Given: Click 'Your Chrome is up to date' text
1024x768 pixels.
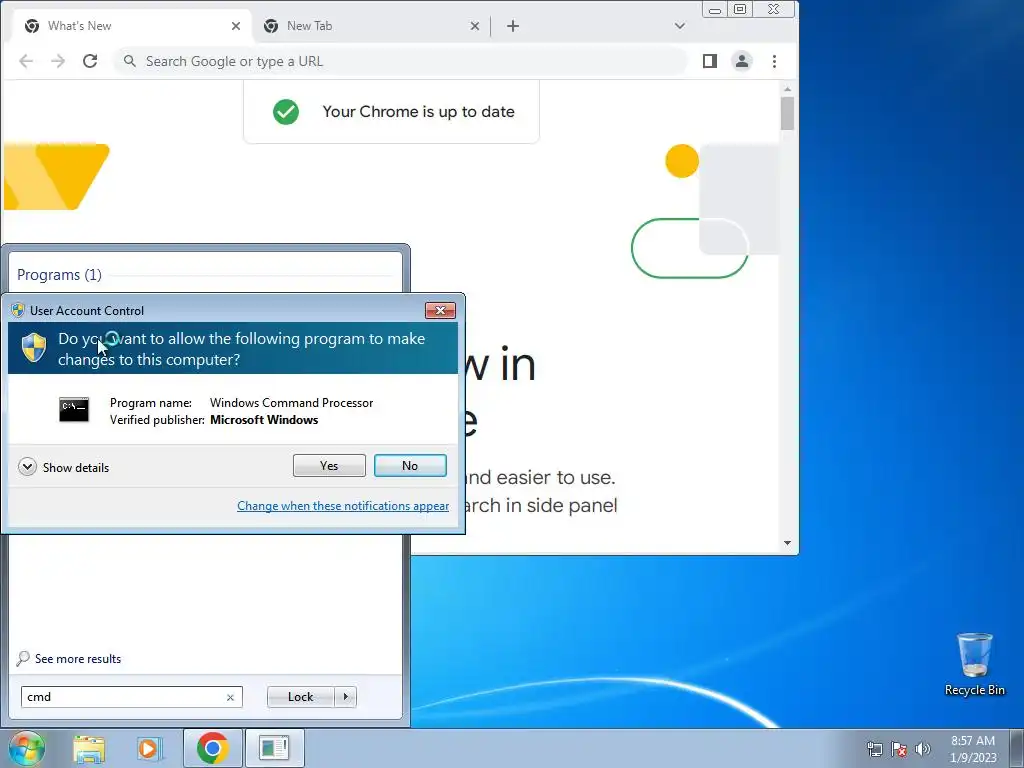Looking at the screenshot, I should tap(419, 112).
